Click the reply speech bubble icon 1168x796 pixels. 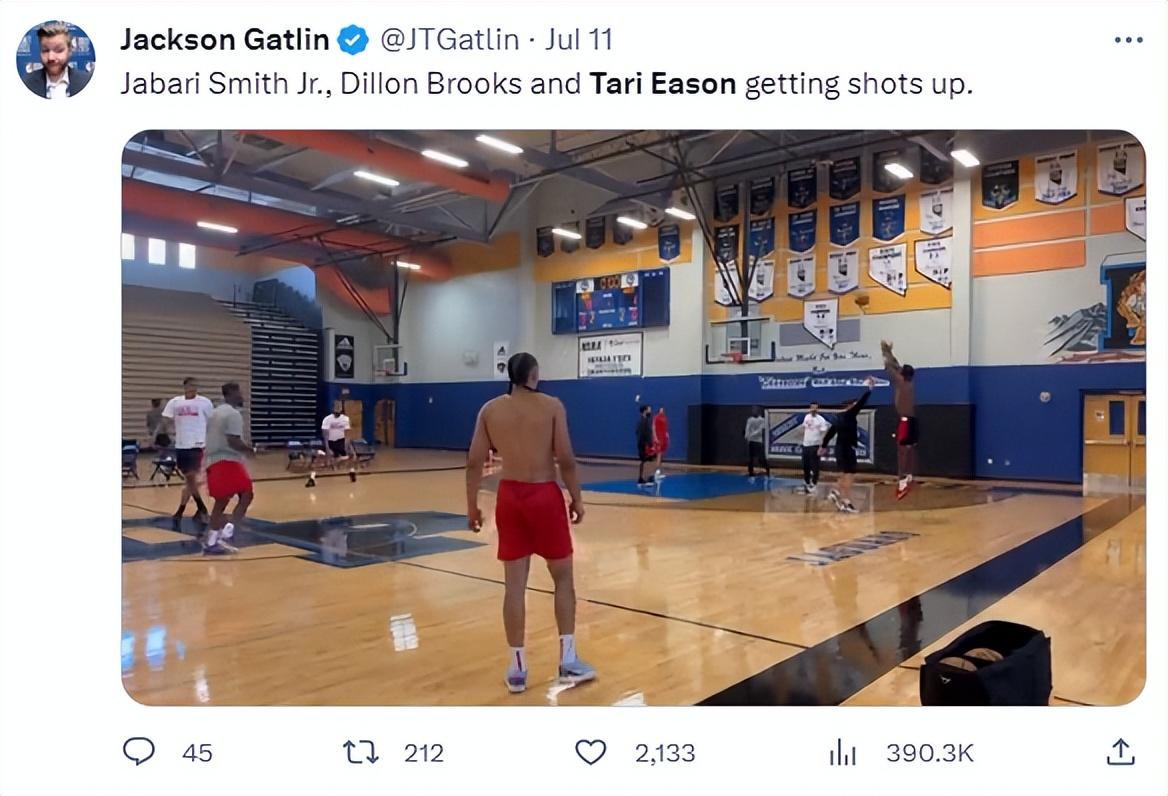point(139,751)
